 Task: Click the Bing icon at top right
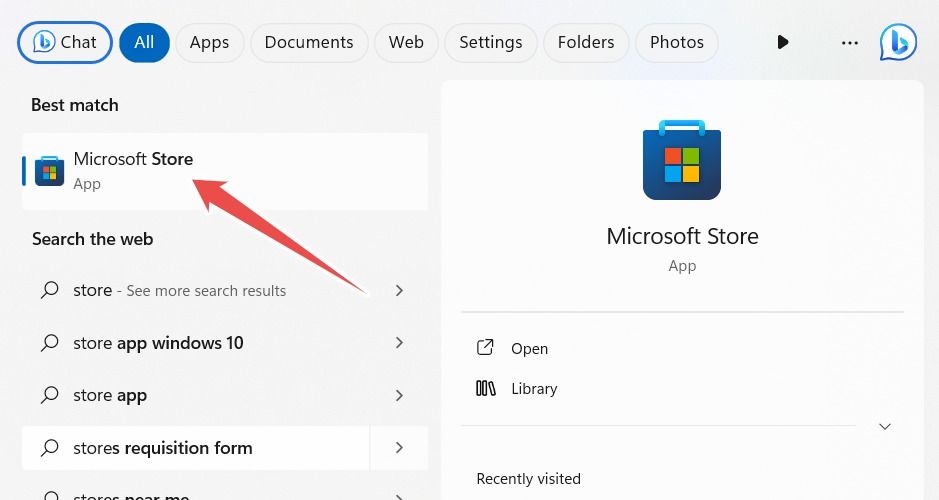coord(898,42)
